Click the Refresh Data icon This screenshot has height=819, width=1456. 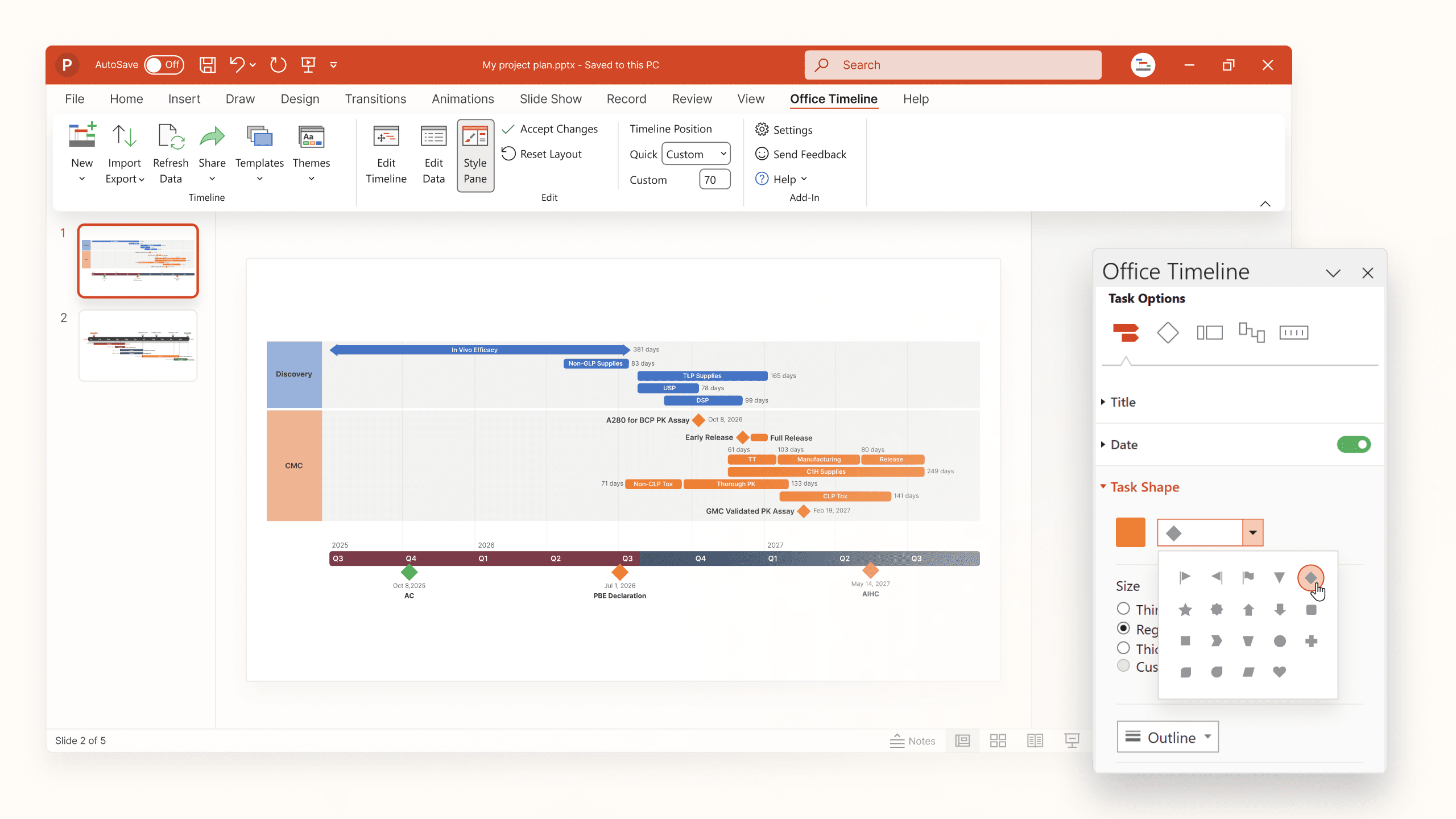(x=170, y=136)
